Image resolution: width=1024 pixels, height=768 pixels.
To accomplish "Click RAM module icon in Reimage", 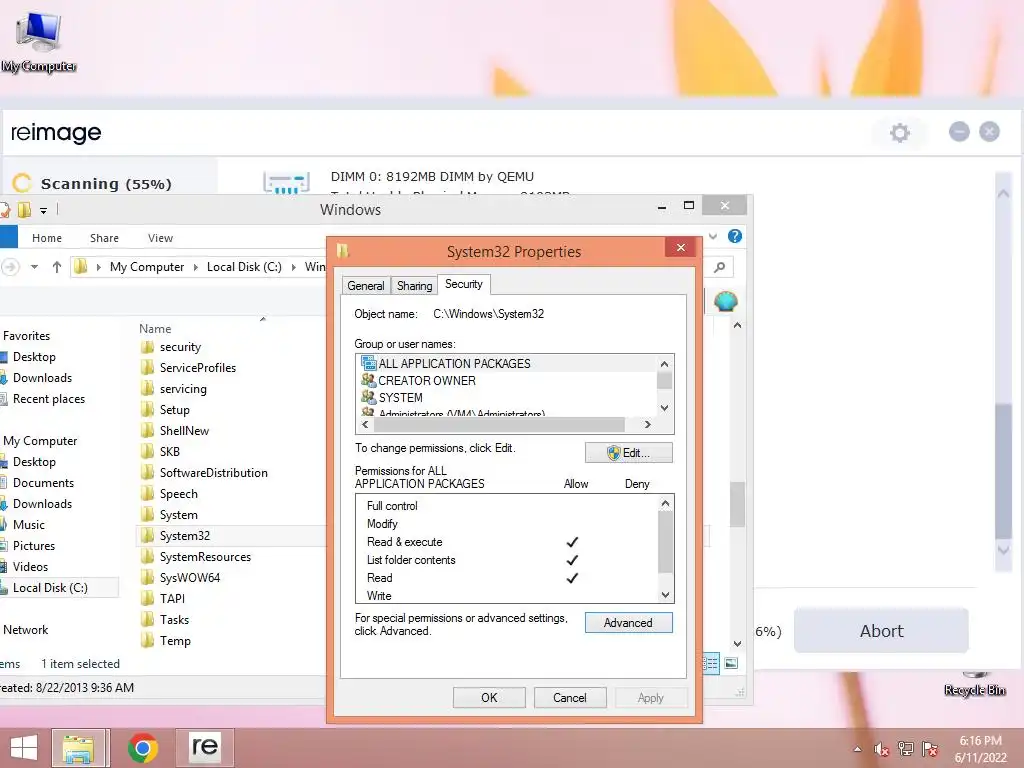I will click(x=286, y=182).
